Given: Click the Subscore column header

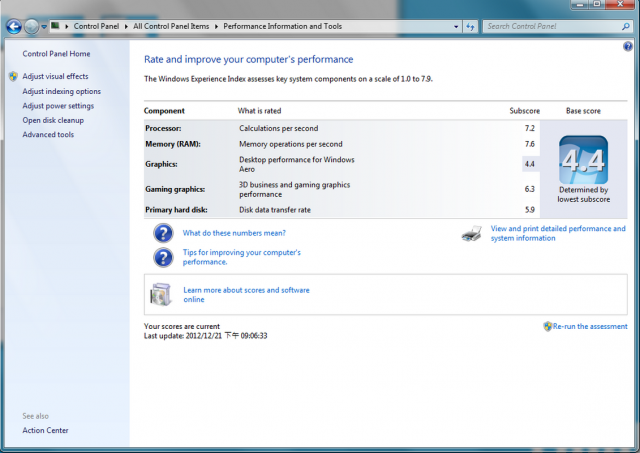Looking at the screenshot, I should pyautogui.click(x=524, y=111).
